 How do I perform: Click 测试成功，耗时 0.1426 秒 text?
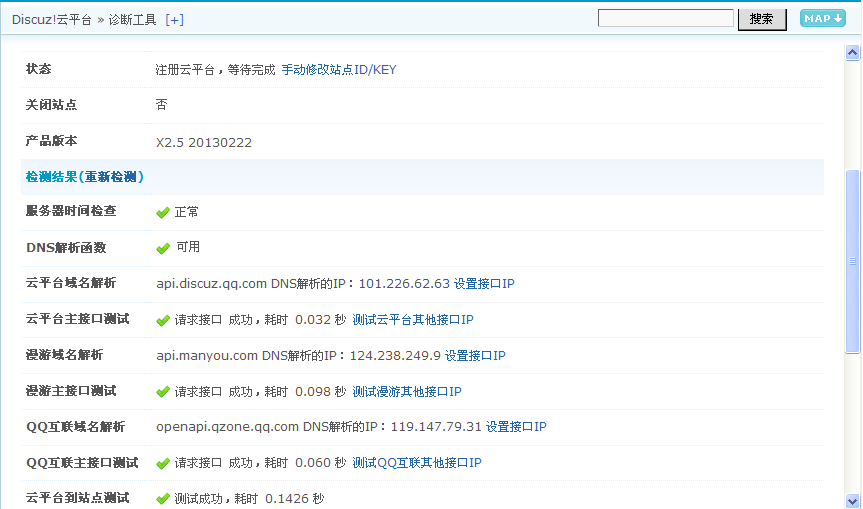point(249,499)
